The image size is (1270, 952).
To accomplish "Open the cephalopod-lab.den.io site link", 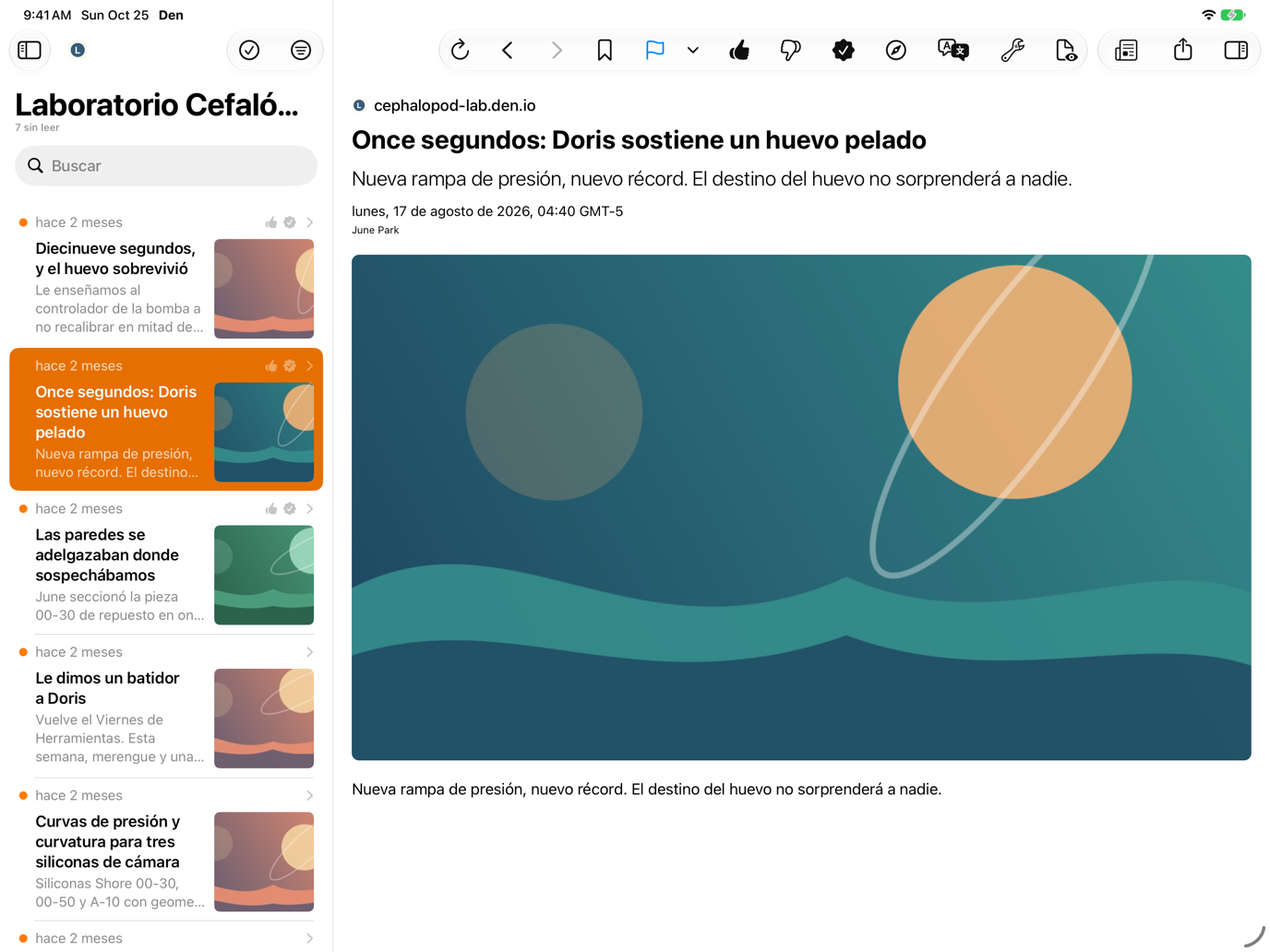I will 454,105.
